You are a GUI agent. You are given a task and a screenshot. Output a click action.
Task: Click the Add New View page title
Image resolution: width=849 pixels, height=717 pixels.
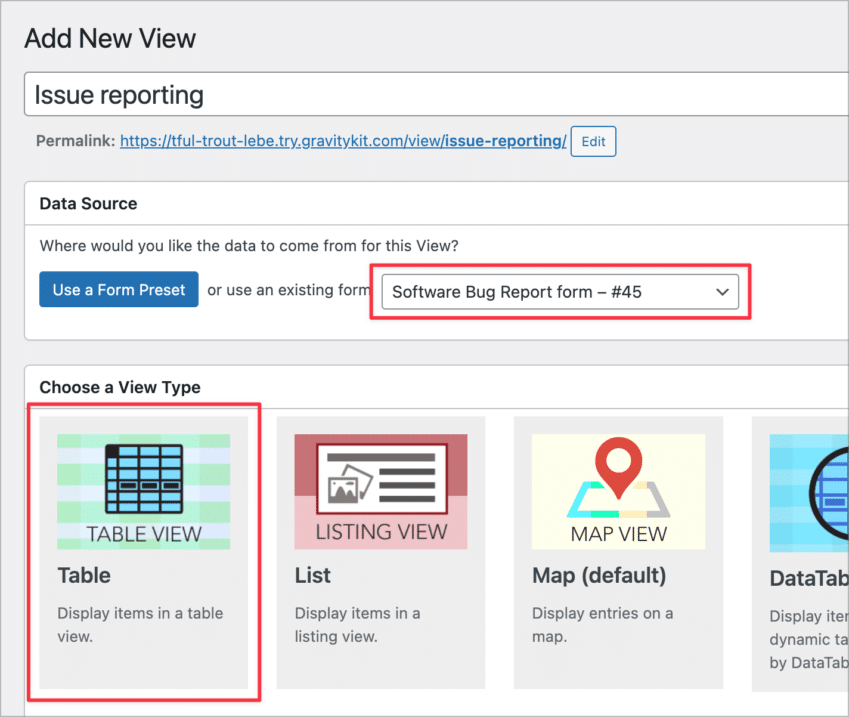click(110, 38)
